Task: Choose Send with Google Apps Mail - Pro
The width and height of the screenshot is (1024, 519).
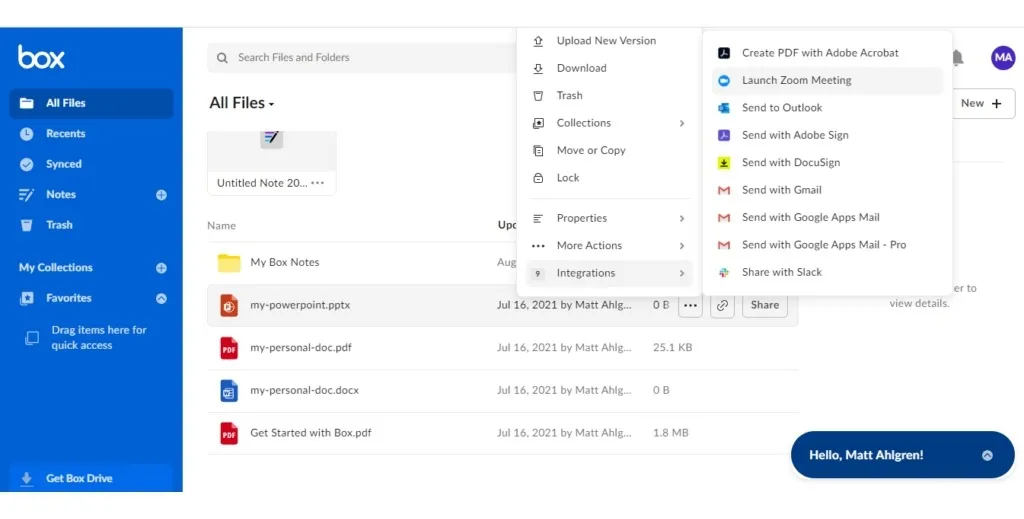Action: [x=827, y=245]
